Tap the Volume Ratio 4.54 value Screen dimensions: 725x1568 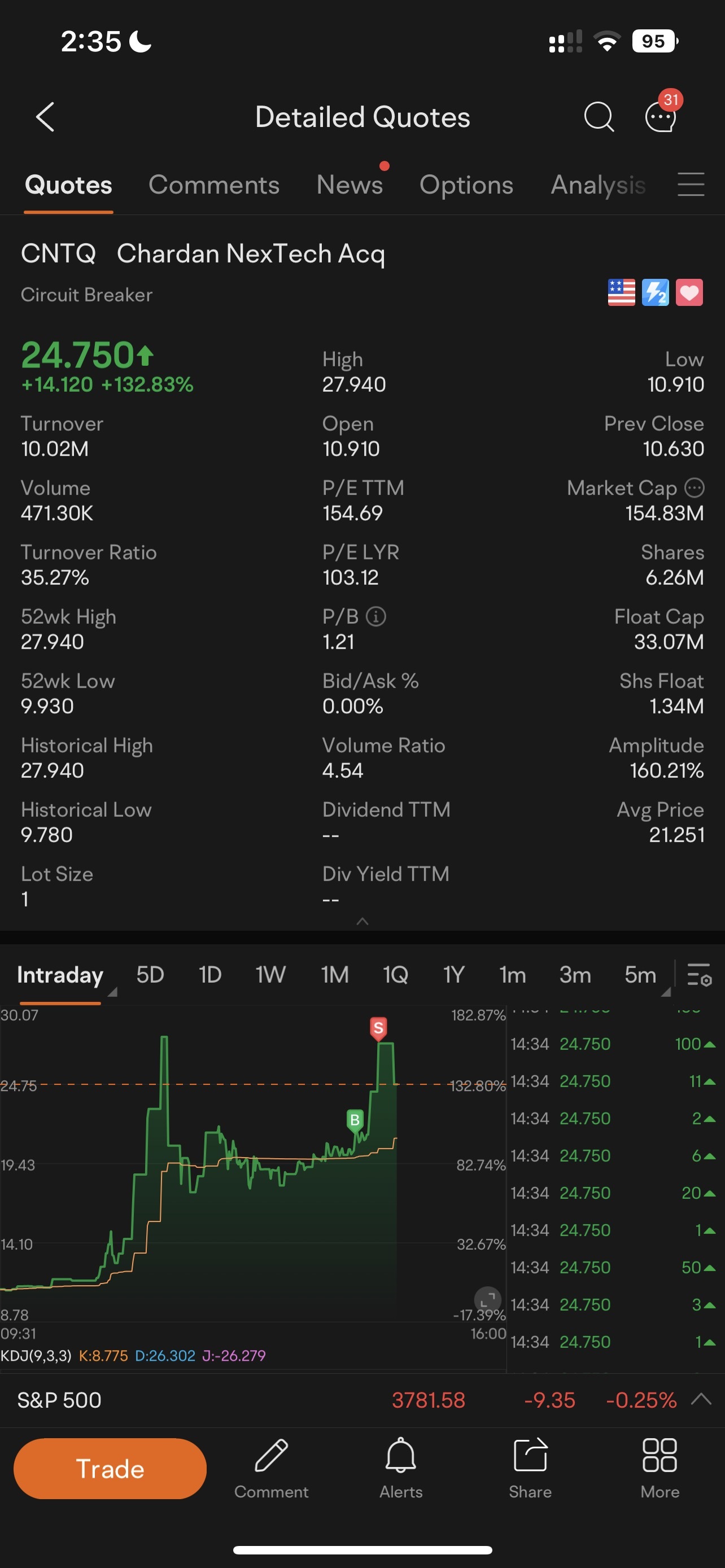tap(343, 770)
